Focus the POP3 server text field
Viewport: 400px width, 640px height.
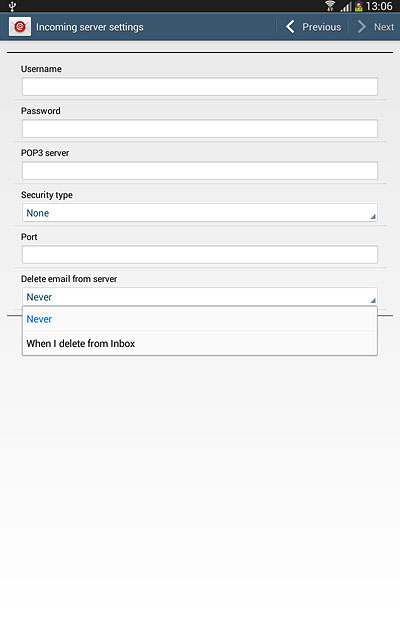pyautogui.click(x=200, y=171)
